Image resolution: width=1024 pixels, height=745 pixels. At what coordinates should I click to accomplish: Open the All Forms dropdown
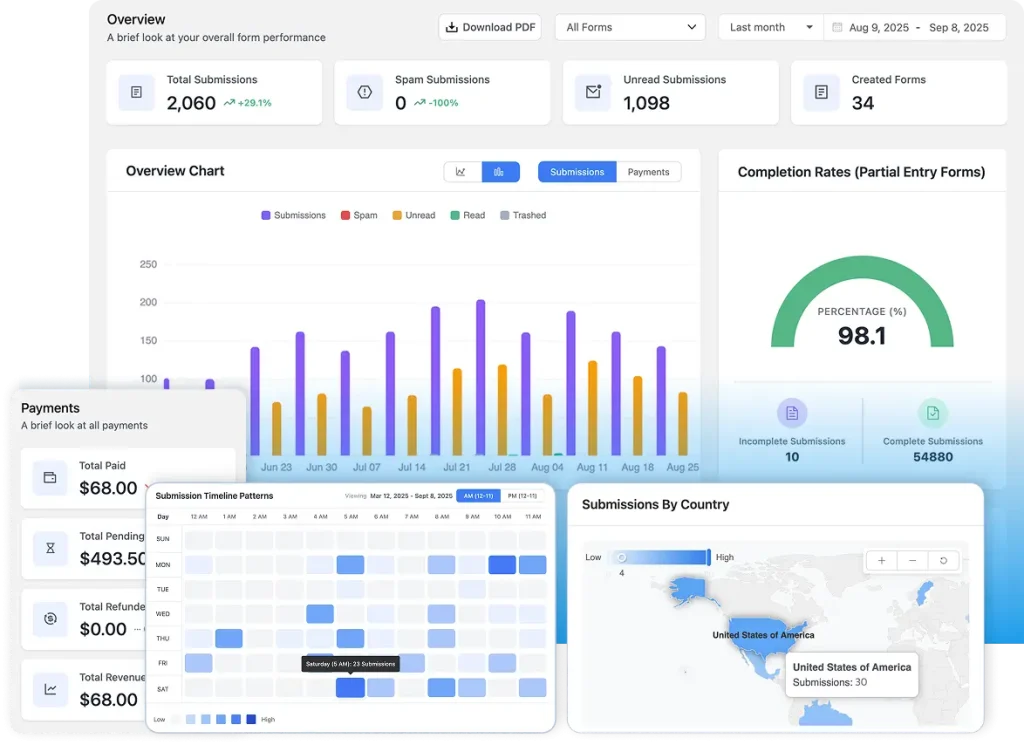click(629, 27)
